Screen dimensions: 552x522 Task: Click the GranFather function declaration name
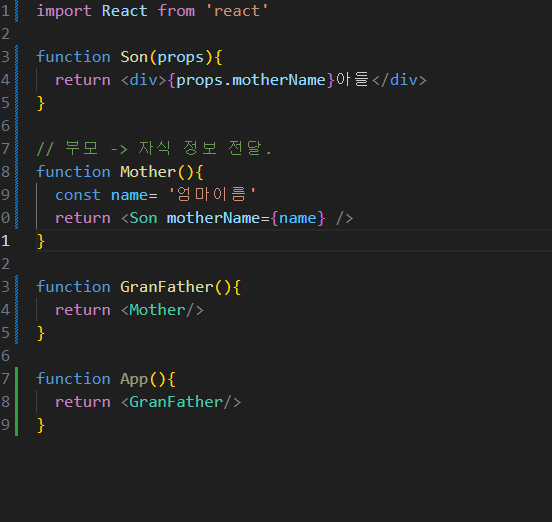click(167, 287)
